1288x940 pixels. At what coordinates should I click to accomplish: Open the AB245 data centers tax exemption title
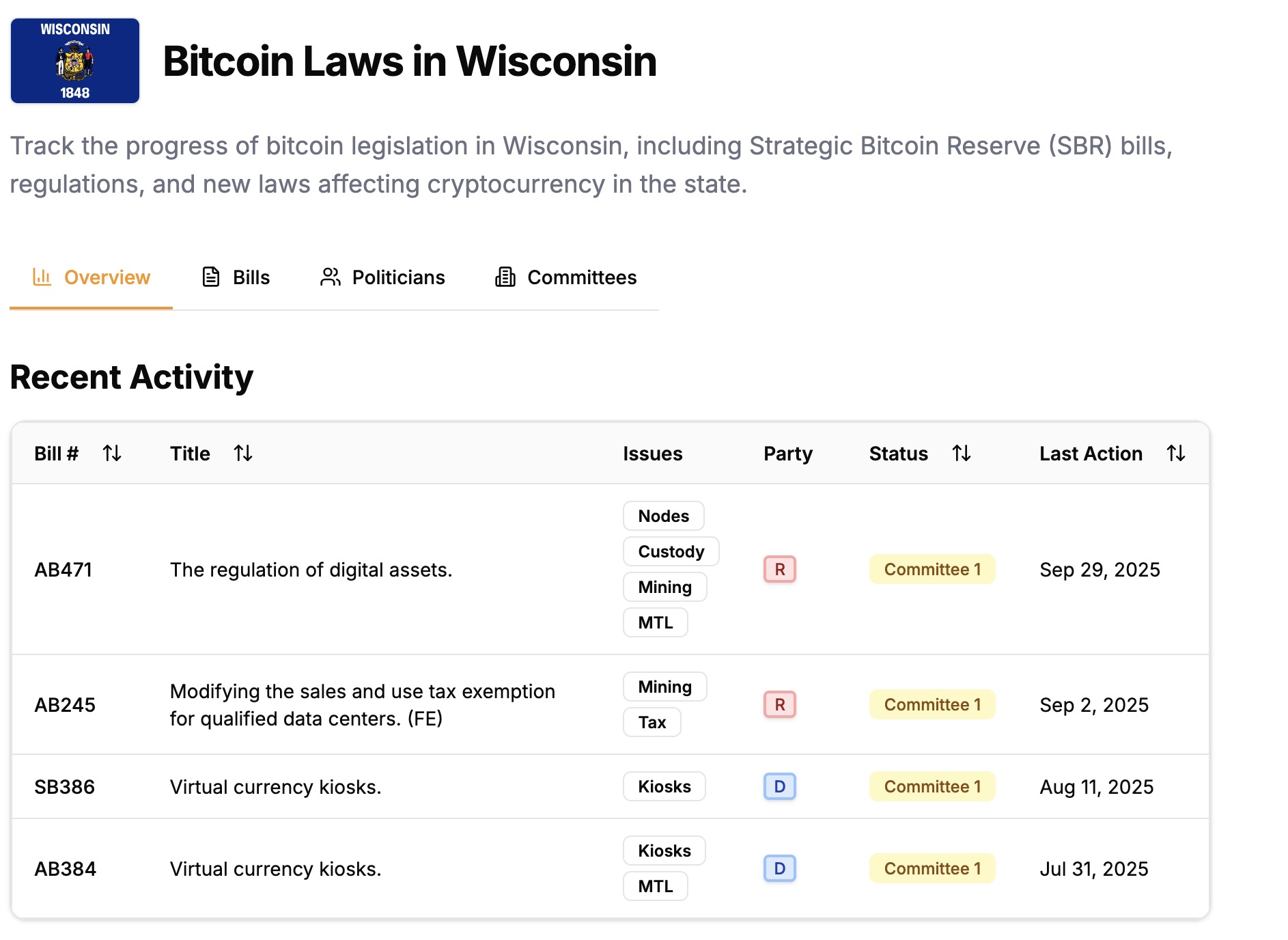coord(362,704)
